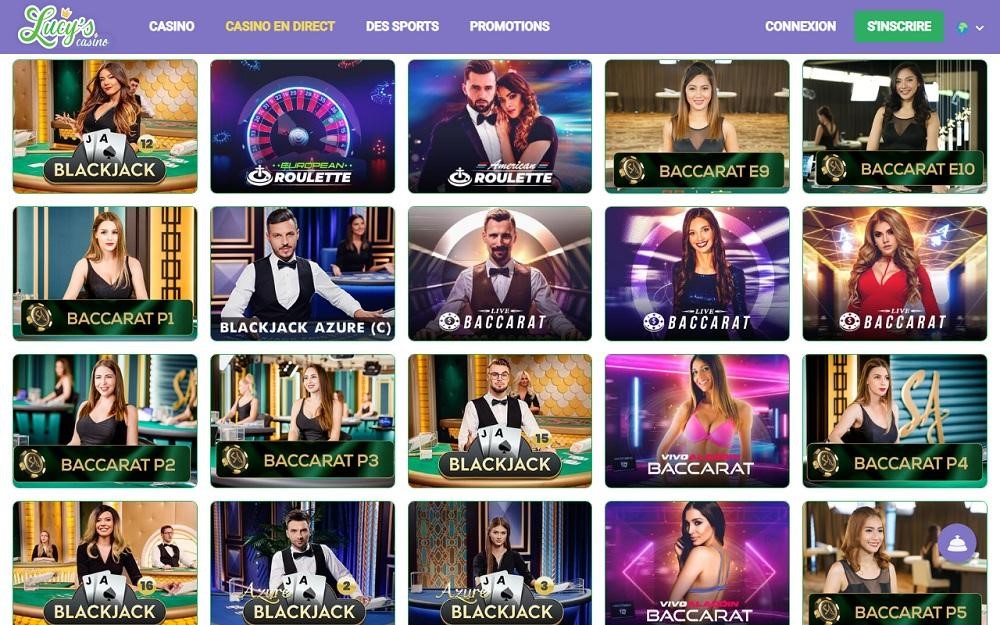1000x625 pixels.
Task: Click the Connexion login link
Action: 800,26
